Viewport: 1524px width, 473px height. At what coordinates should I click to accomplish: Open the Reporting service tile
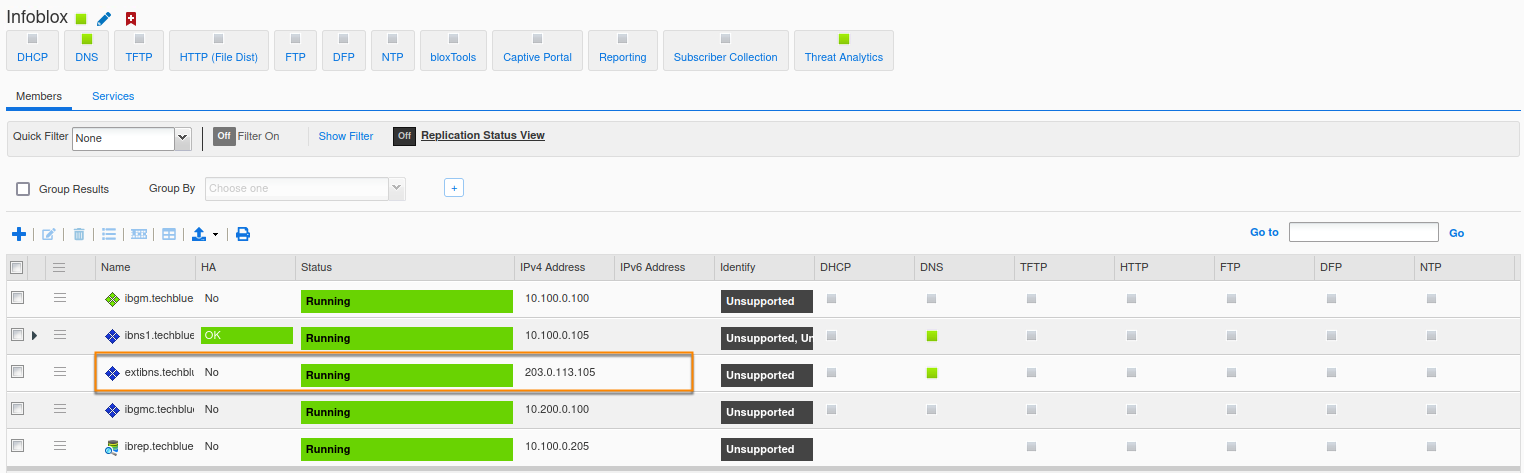pyautogui.click(x=623, y=50)
